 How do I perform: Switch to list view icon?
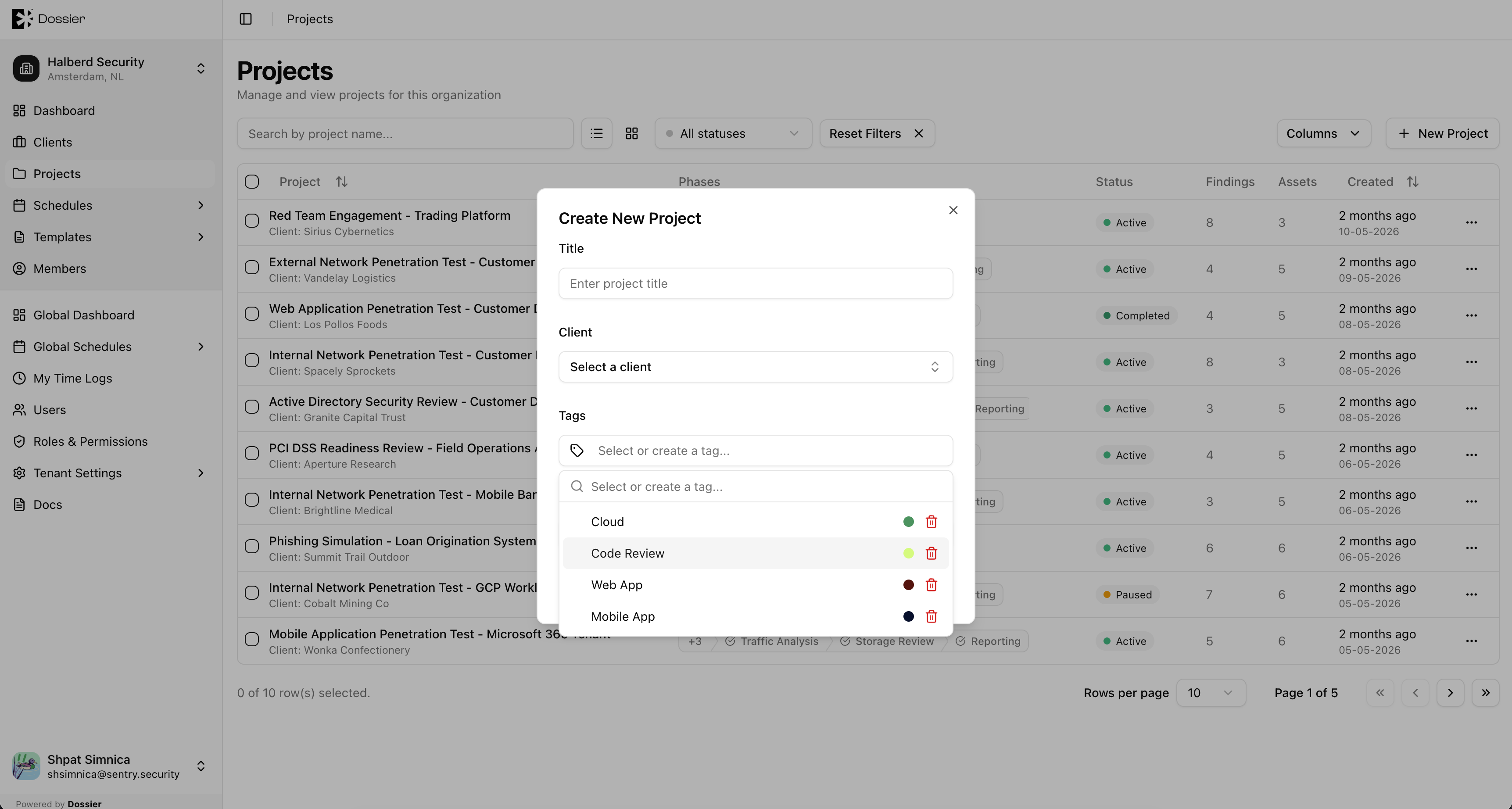point(596,133)
